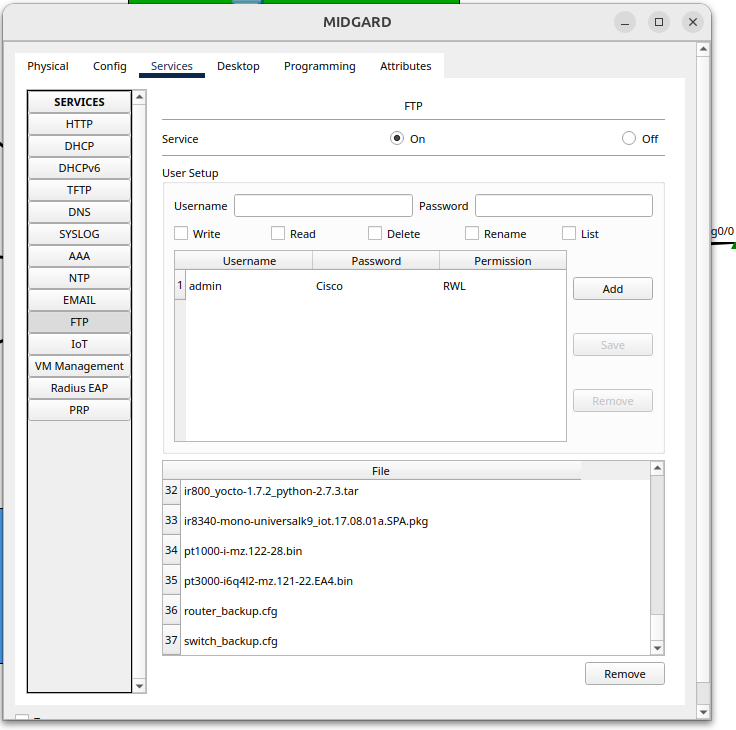Image resolution: width=736 pixels, height=730 pixels.
Task: Close the MIDGARD window
Action: click(x=693, y=22)
